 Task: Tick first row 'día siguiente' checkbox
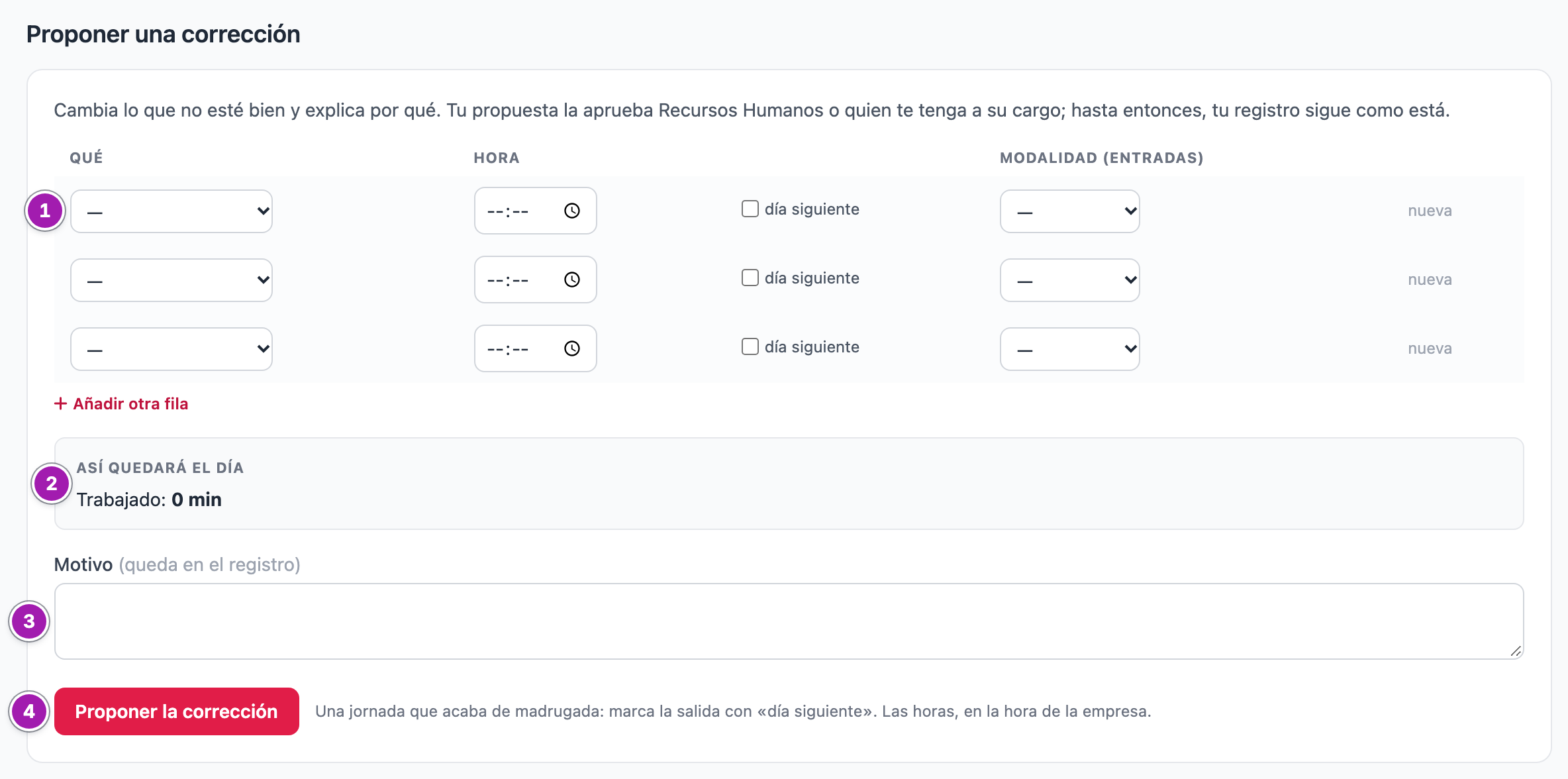tap(750, 209)
